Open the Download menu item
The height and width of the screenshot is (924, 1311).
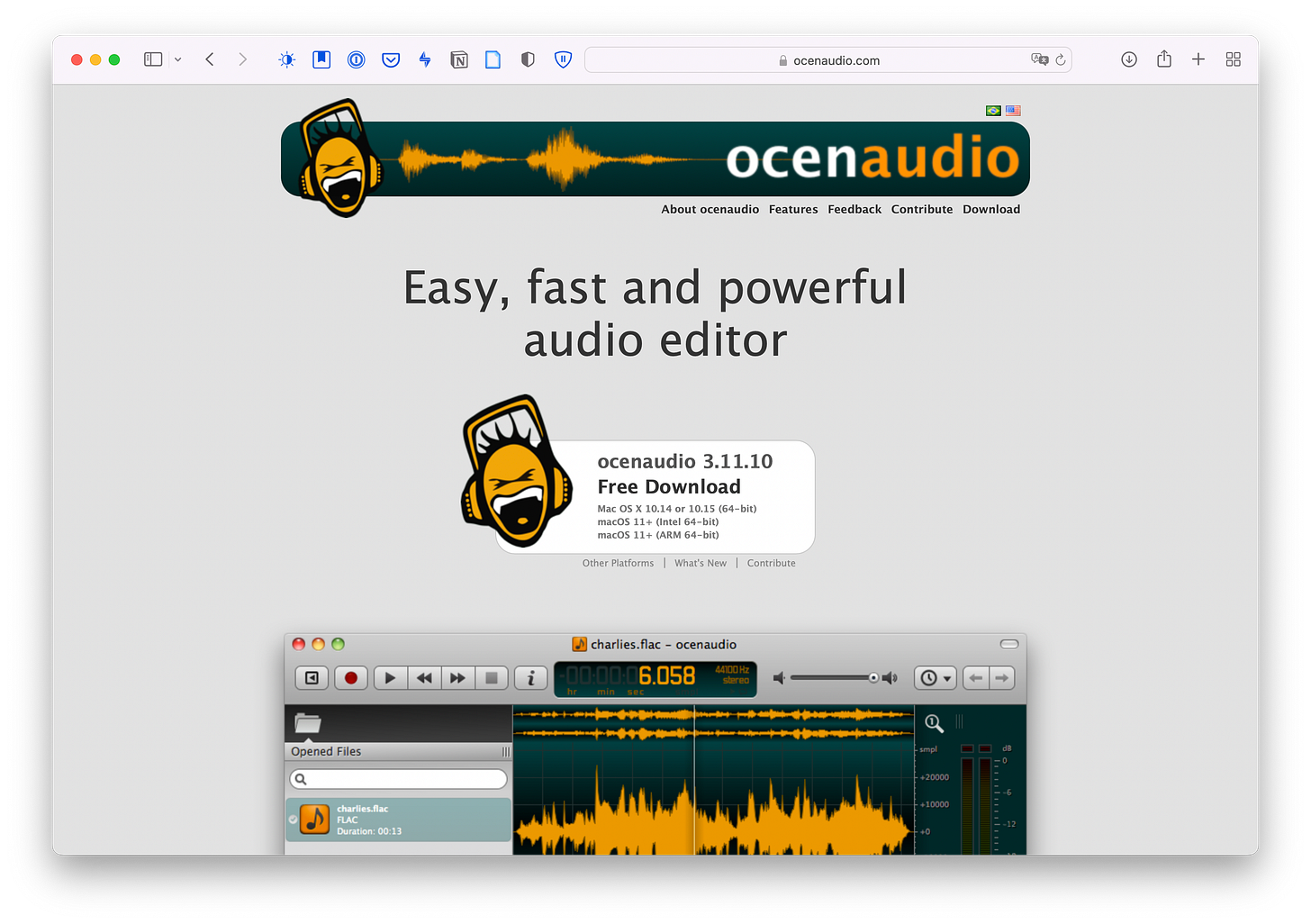(991, 209)
